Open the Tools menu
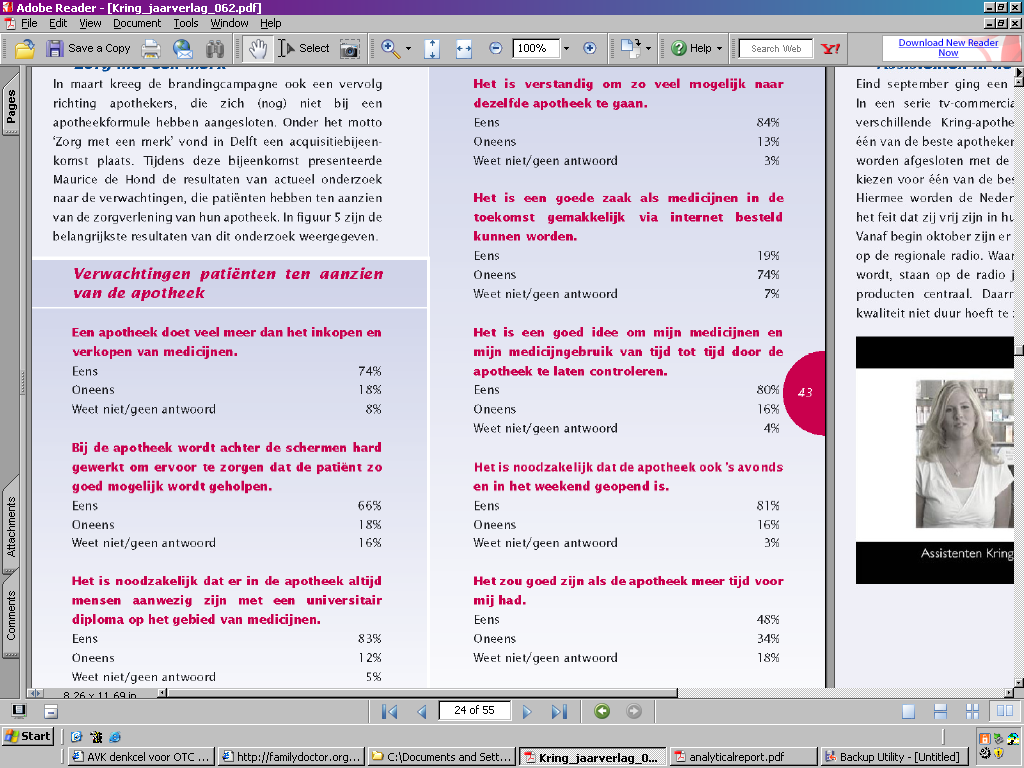The image size is (1024, 768). [186, 24]
